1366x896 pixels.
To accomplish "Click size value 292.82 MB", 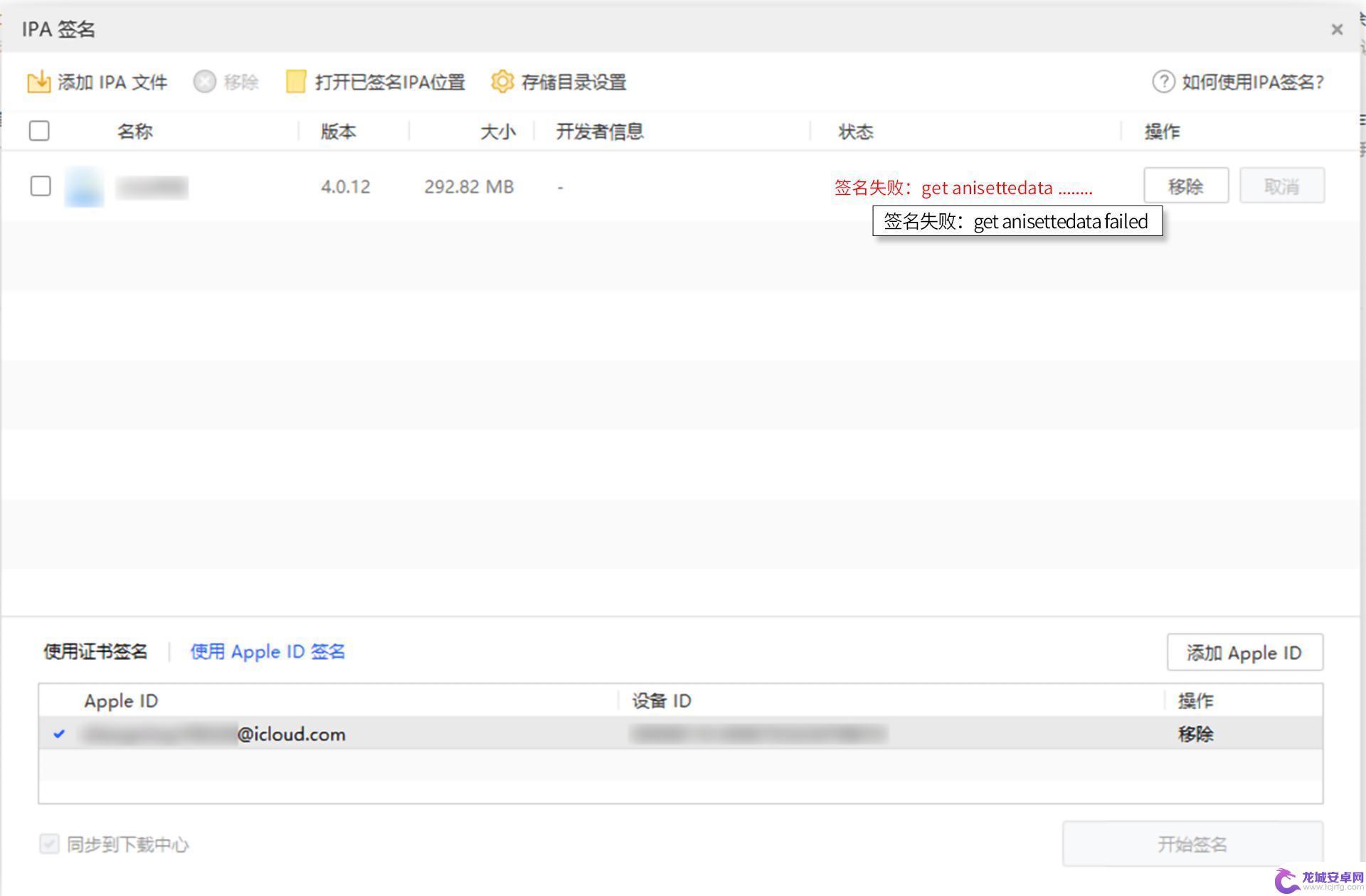I will (469, 187).
